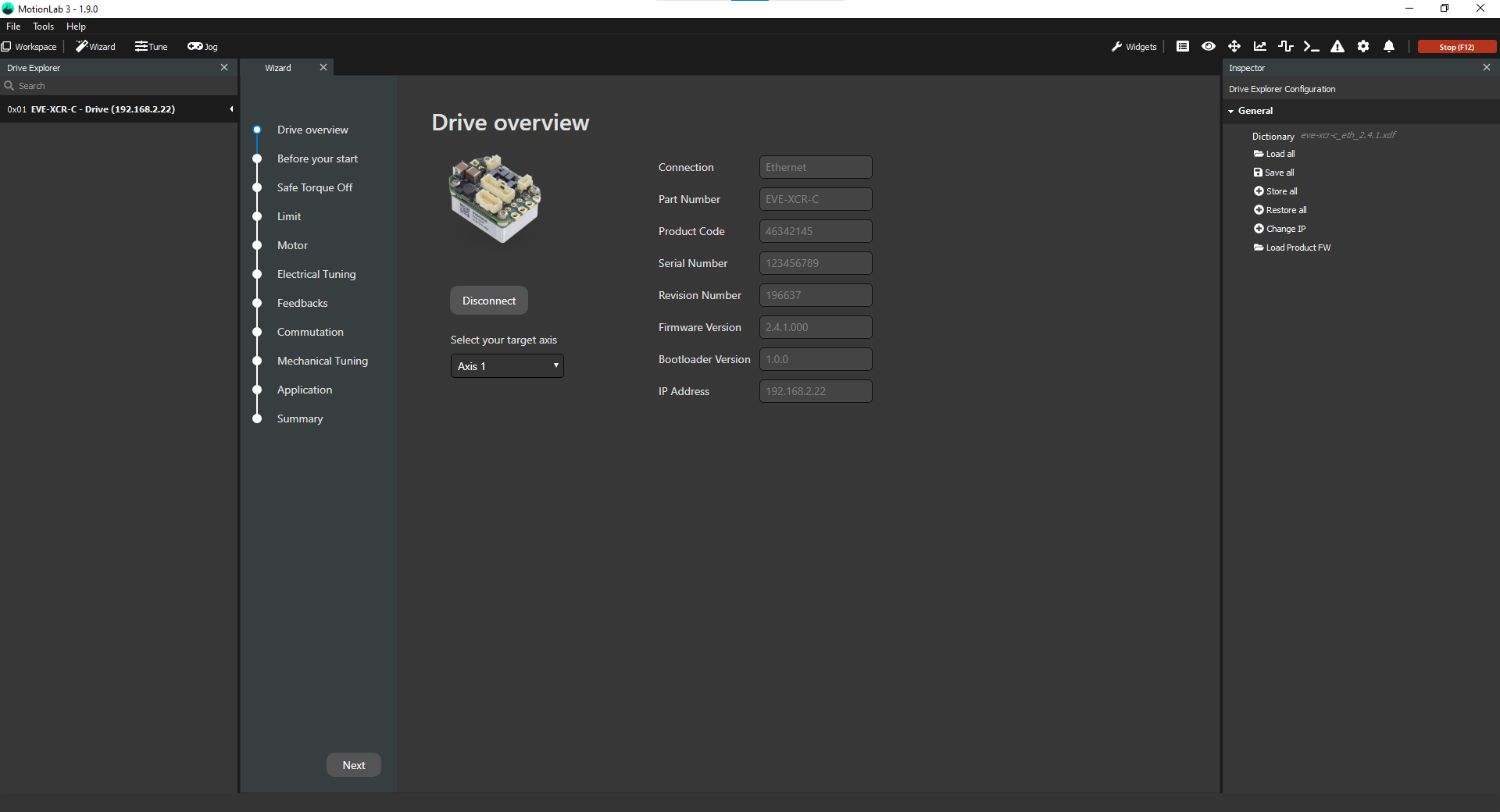
Task: Click the notifications bell icon
Action: click(1389, 47)
